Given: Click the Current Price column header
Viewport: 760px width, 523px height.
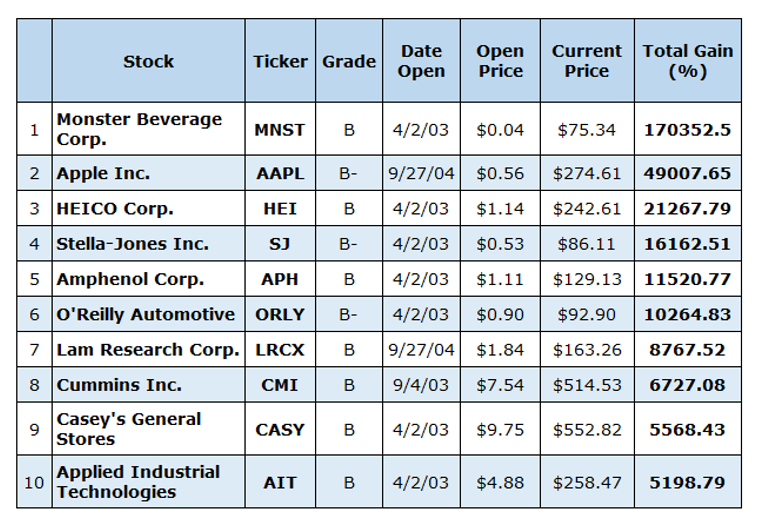Looking at the screenshot, I should tap(586, 61).
